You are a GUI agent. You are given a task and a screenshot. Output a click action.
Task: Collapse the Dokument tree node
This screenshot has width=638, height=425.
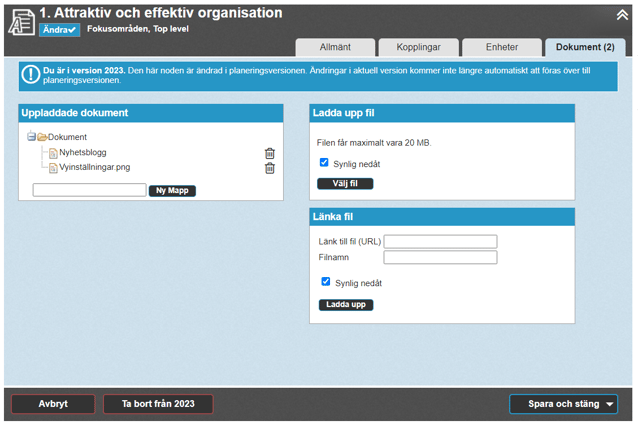[x=32, y=137]
